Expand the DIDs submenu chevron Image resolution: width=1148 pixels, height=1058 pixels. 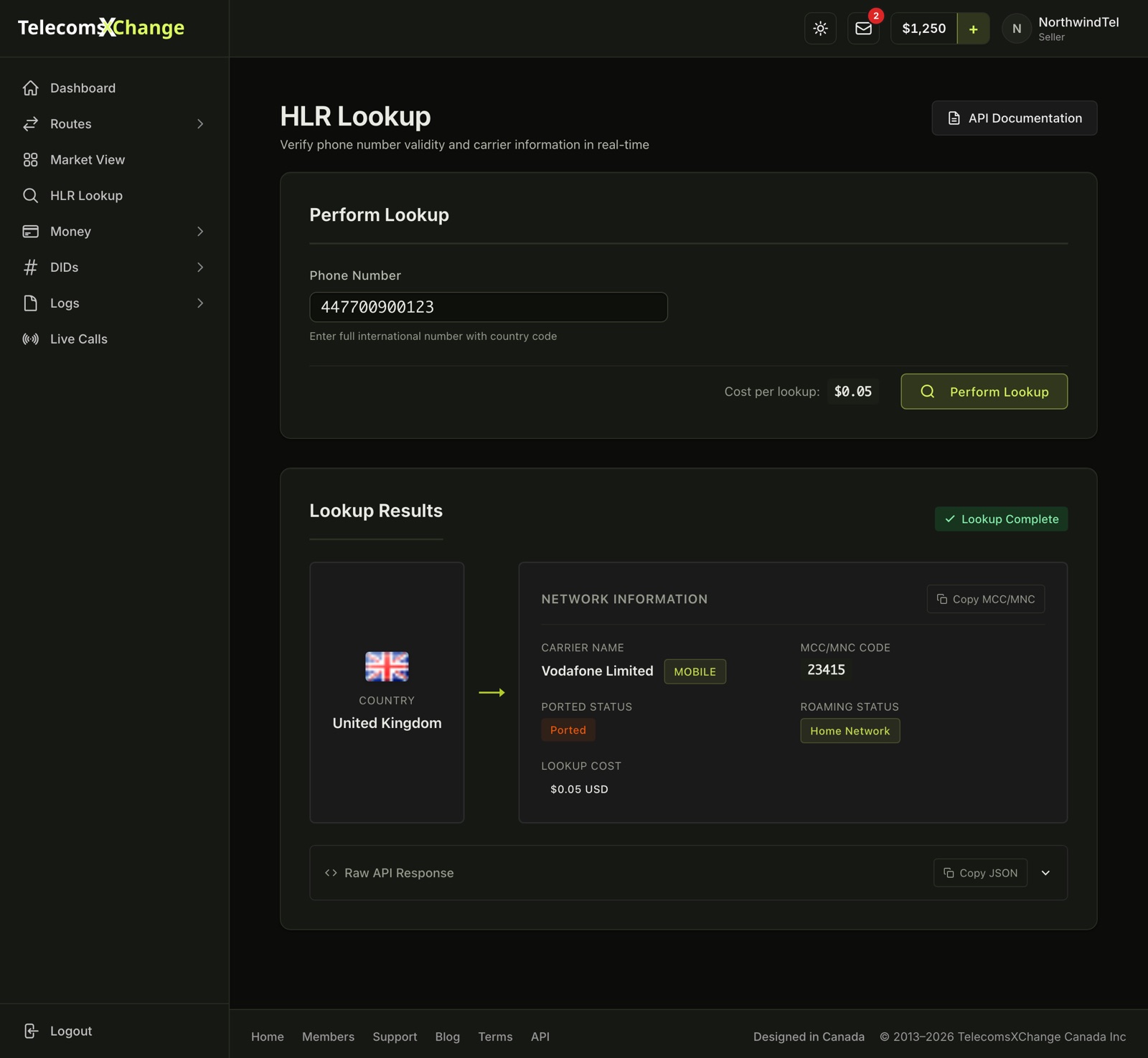click(x=200, y=268)
